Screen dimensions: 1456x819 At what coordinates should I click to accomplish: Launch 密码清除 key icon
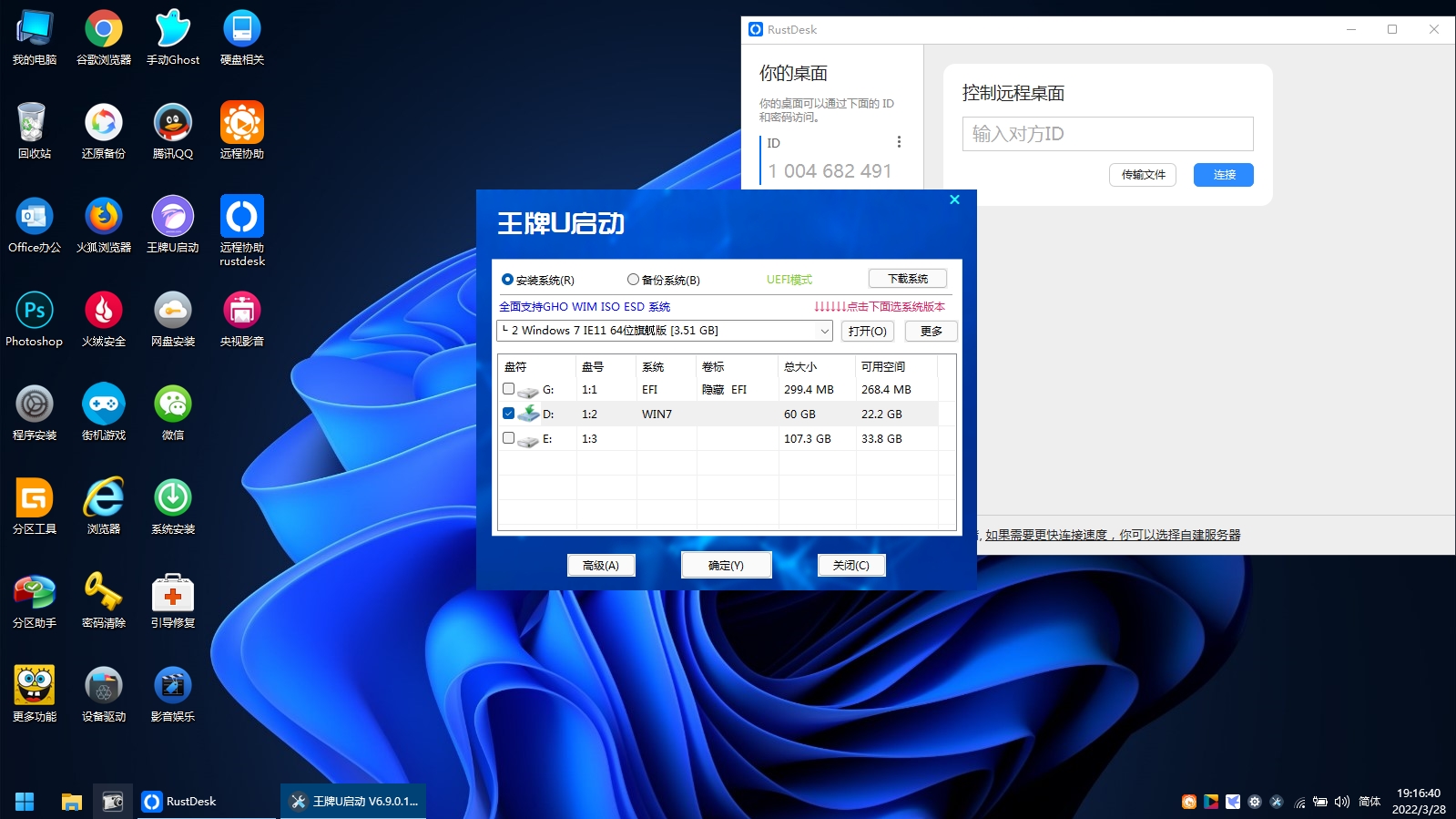[104, 601]
